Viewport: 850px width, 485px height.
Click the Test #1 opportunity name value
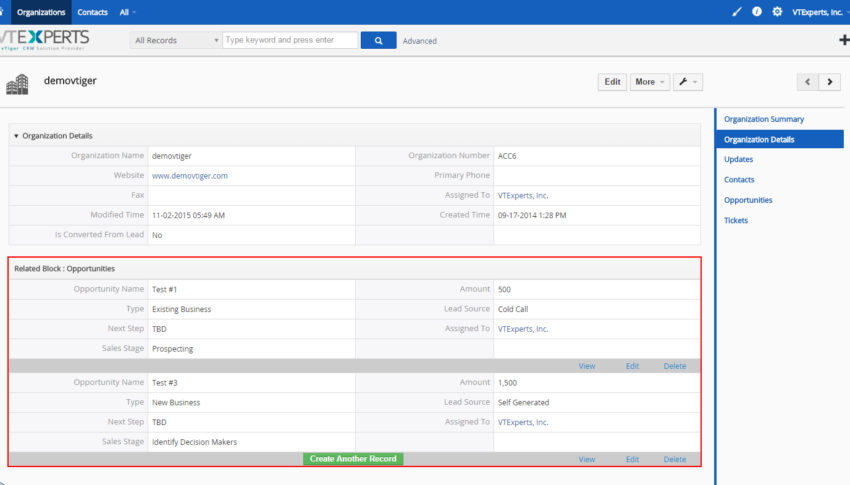[164, 289]
